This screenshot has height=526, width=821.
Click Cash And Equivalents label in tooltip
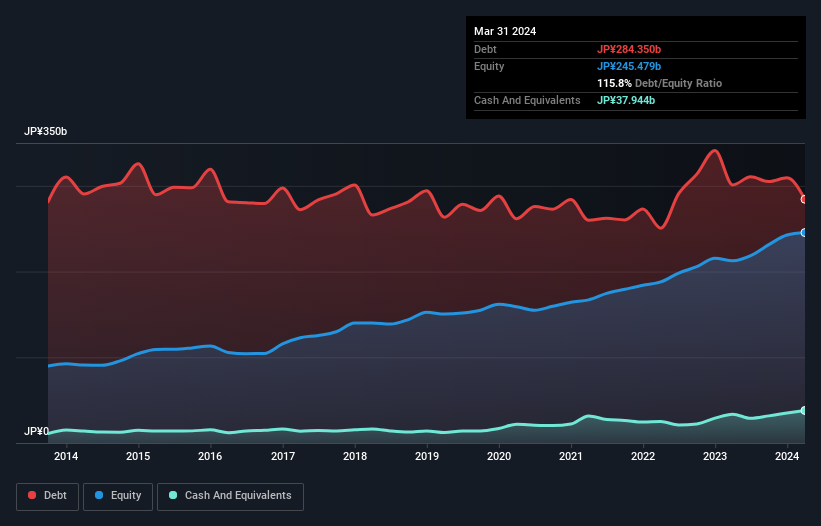(x=527, y=100)
